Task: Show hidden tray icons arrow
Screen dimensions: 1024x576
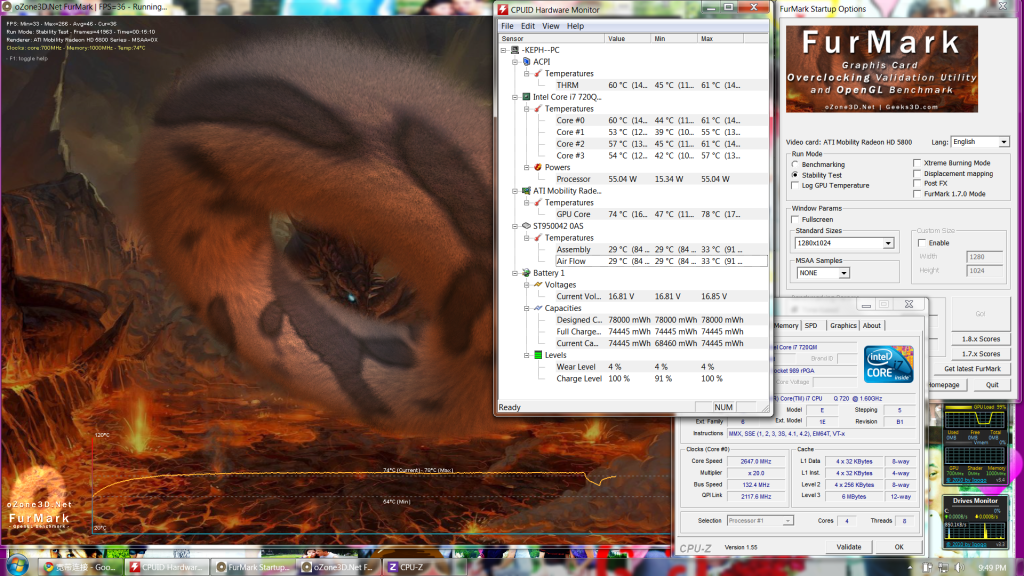Action: pos(910,568)
